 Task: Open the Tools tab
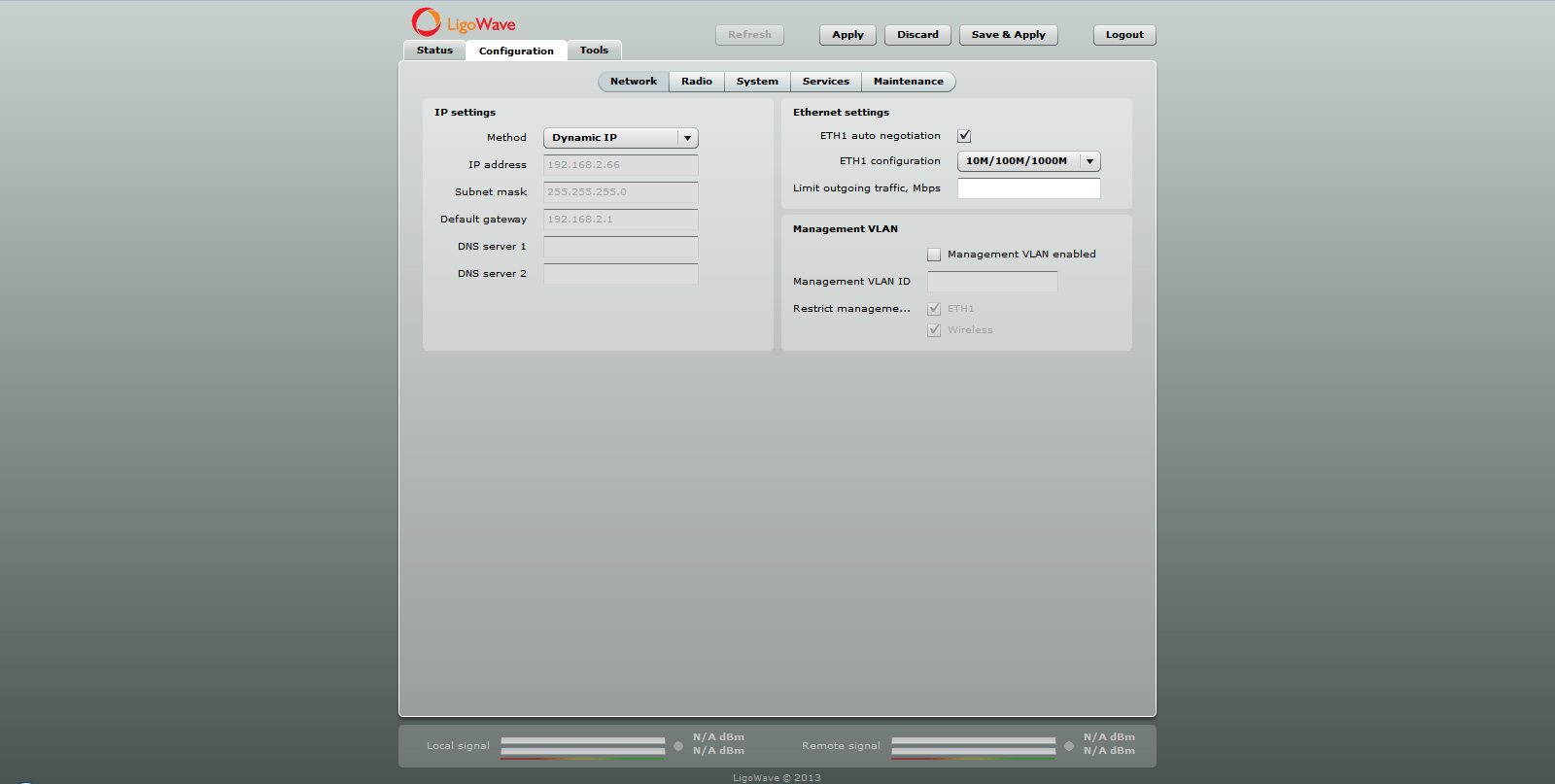594,51
